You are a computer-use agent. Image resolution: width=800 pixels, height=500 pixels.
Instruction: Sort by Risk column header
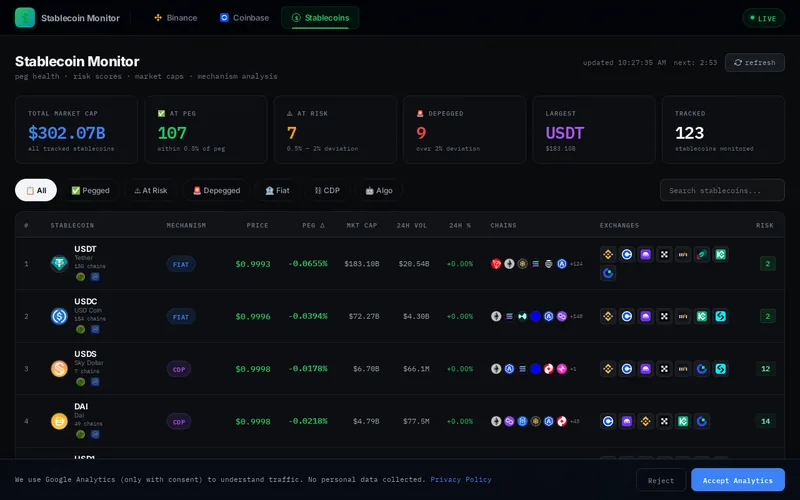764,226
